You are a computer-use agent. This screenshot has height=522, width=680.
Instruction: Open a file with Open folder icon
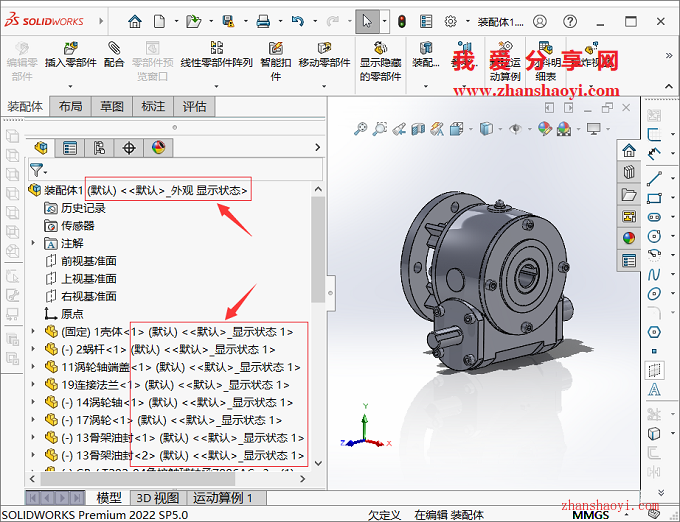click(193, 21)
